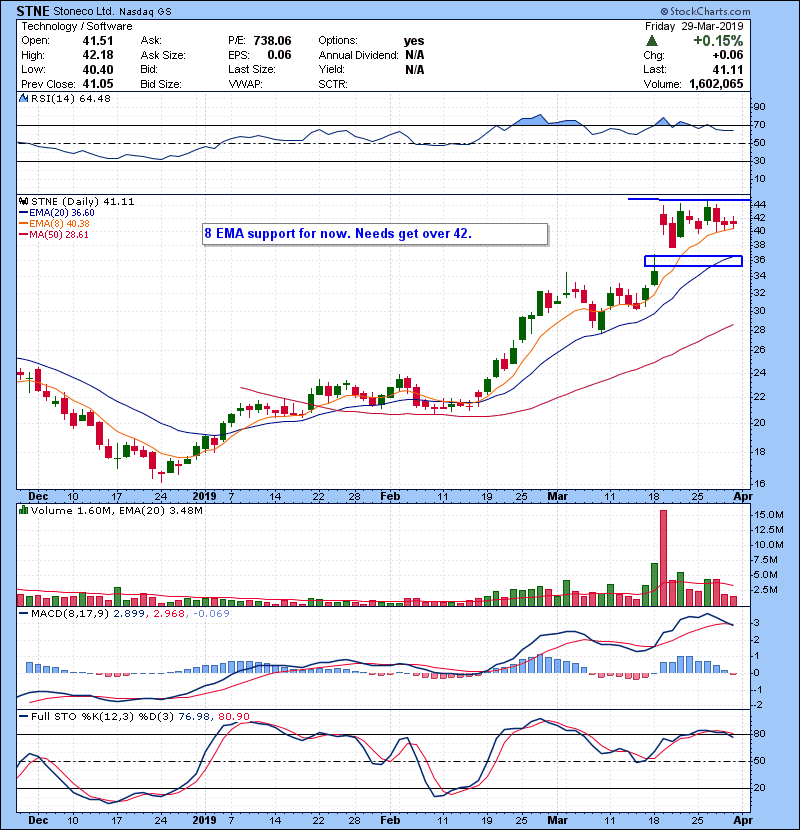800x830 pixels.
Task: Click the stochastic %D value 80.90
Action: (x=233, y=716)
